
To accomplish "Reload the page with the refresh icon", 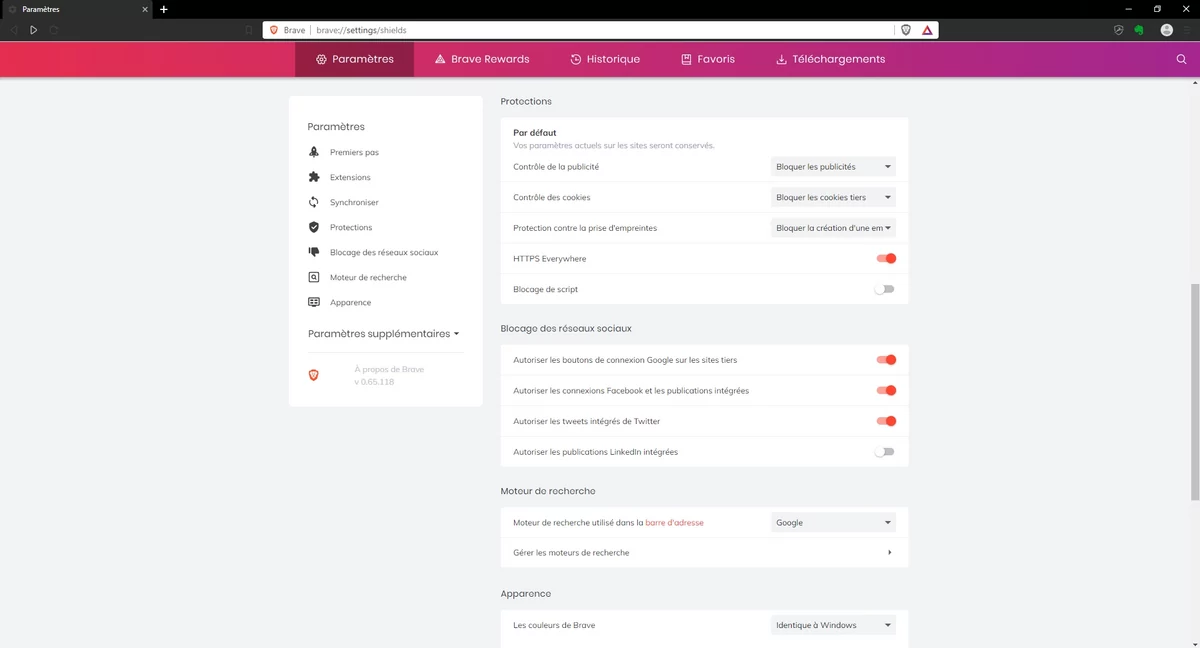I will click(x=54, y=30).
